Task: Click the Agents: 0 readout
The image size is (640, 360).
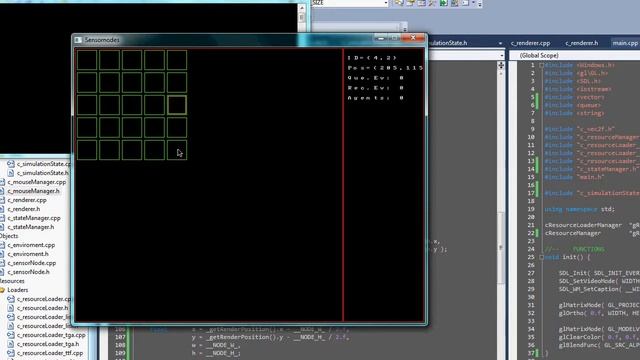Action: click(376, 98)
